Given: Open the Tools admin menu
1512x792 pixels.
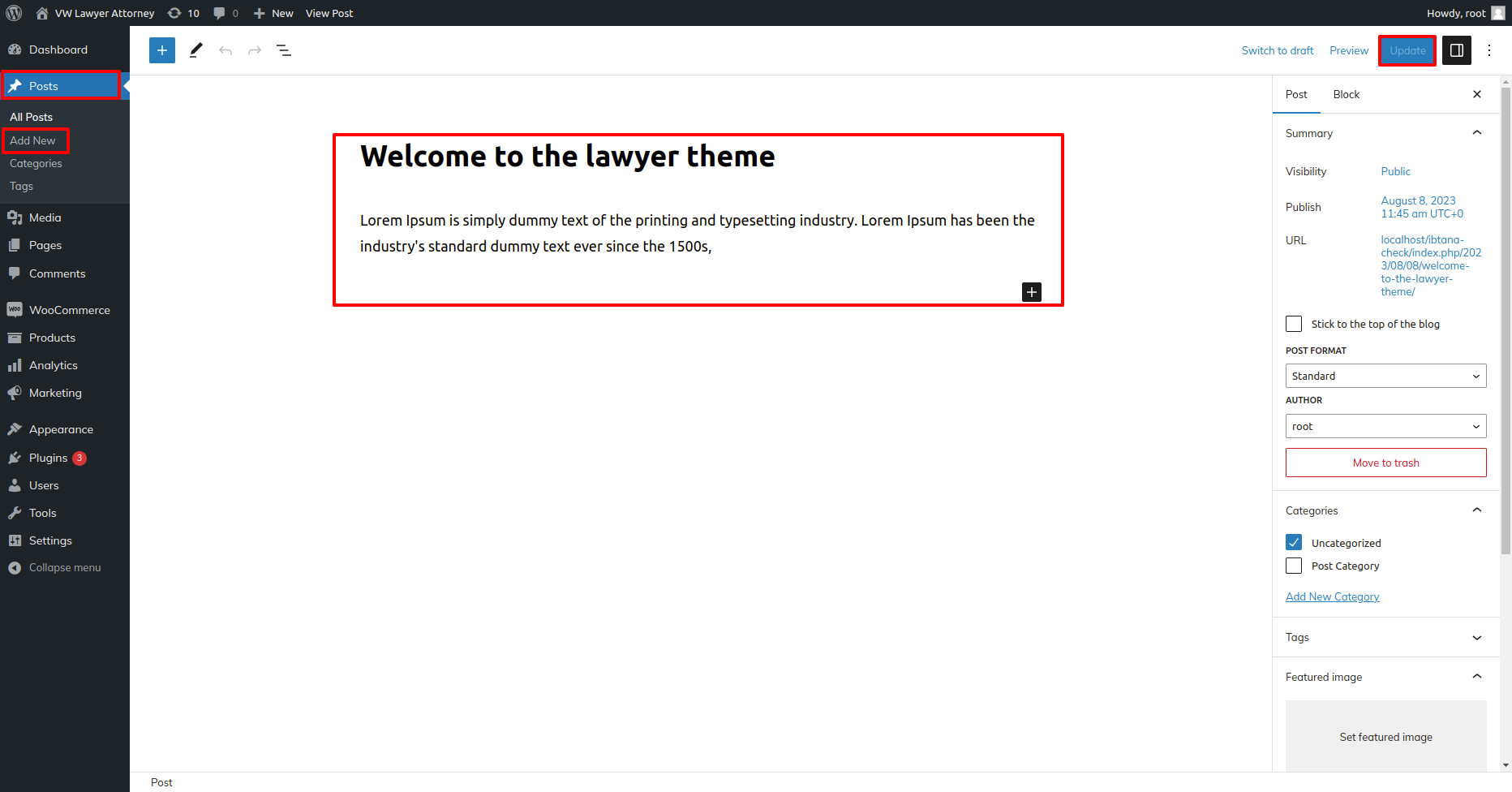Looking at the screenshot, I should pyautogui.click(x=65, y=513).
